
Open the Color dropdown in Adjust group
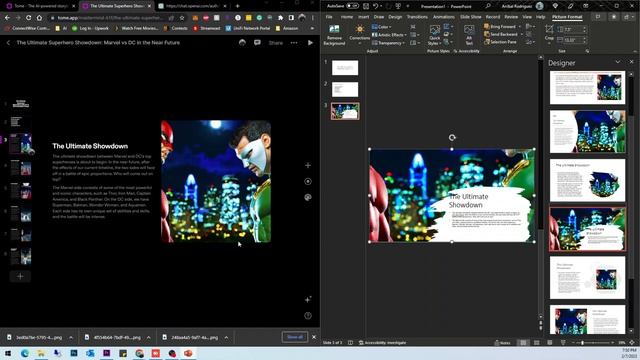pyautogui.click(x=382, y=27)
